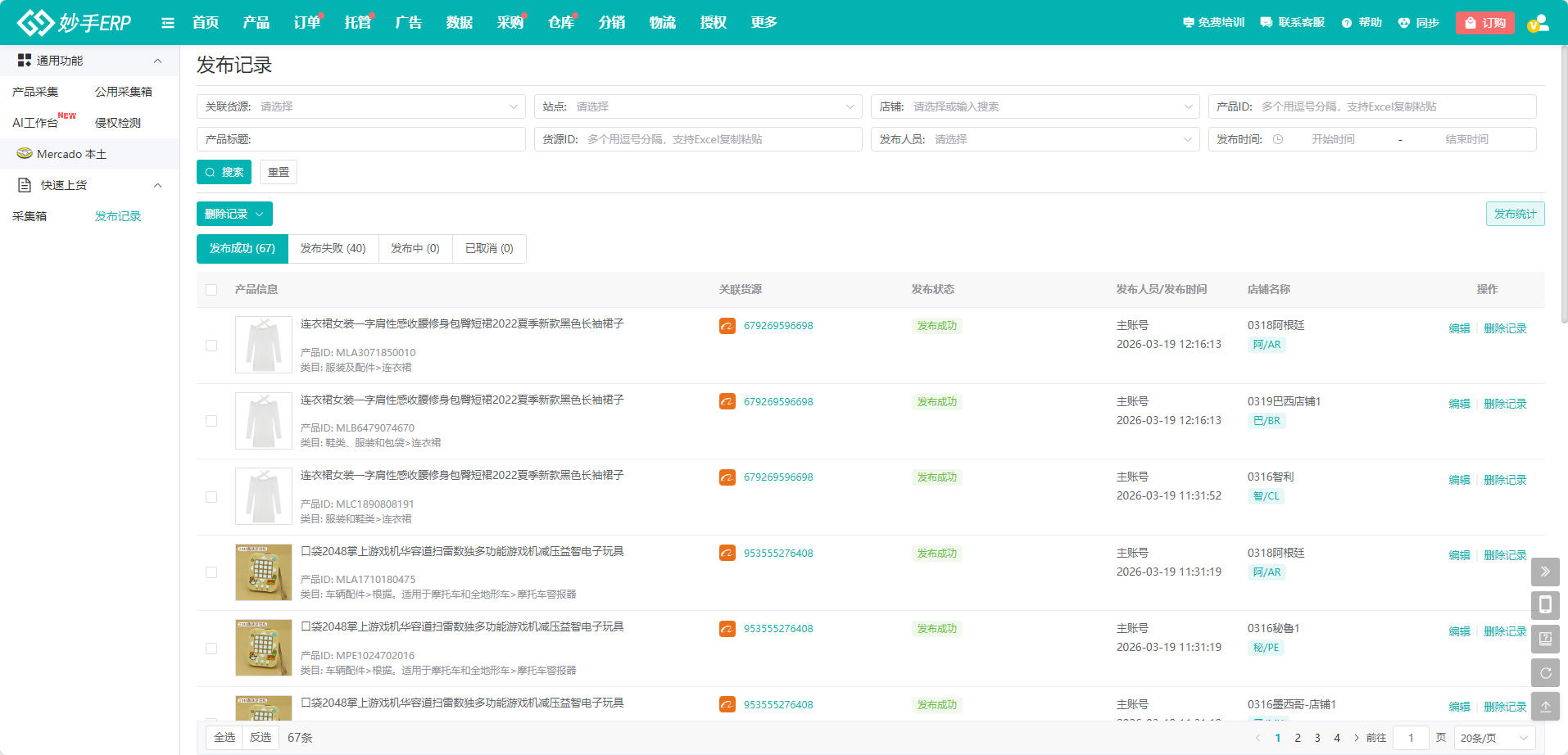Image resolution: width=1568 pixels, height=755 pixels.
Task: Open the 发布人员 publisher dropdown
Action: pyautogui.click(x=1035, y=139)
